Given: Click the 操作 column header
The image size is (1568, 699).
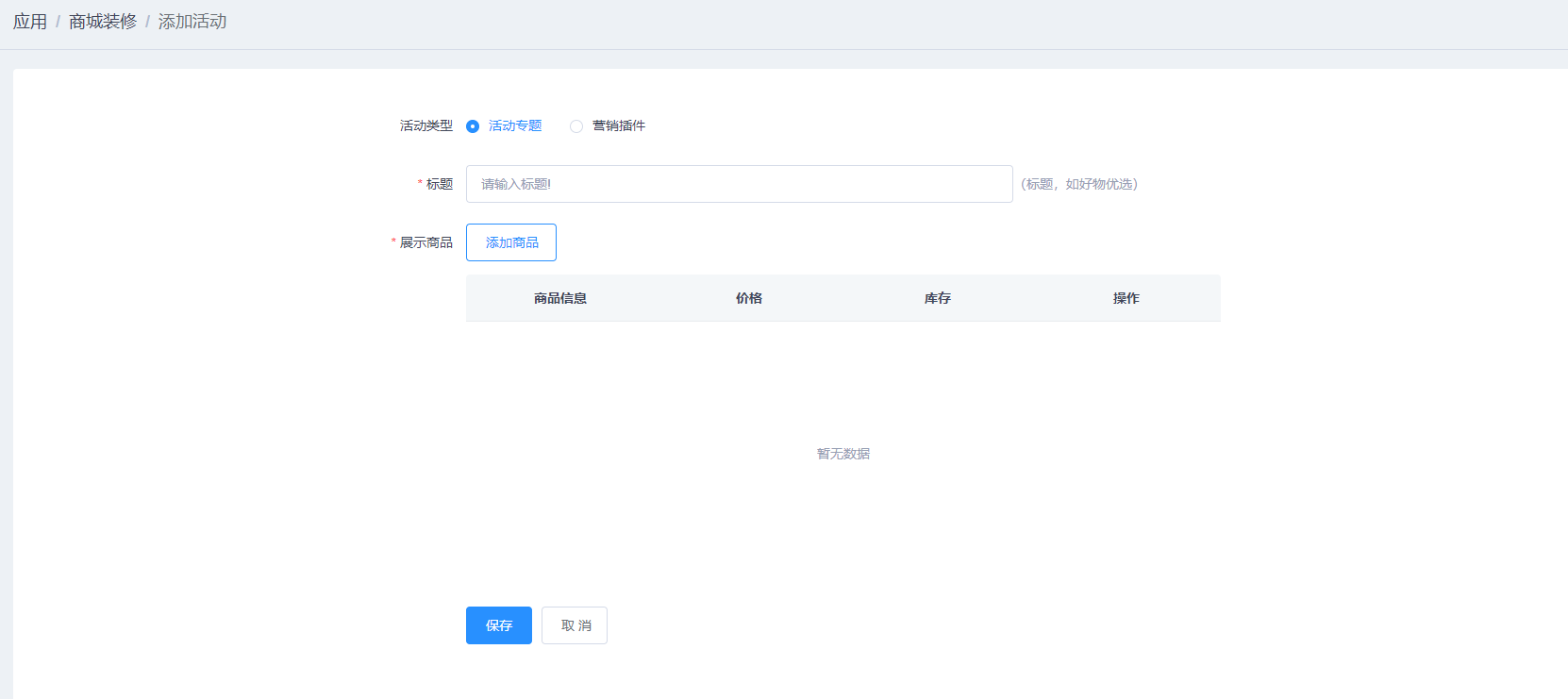Looking at the screenshot, I should click(x=1126, y=298).
